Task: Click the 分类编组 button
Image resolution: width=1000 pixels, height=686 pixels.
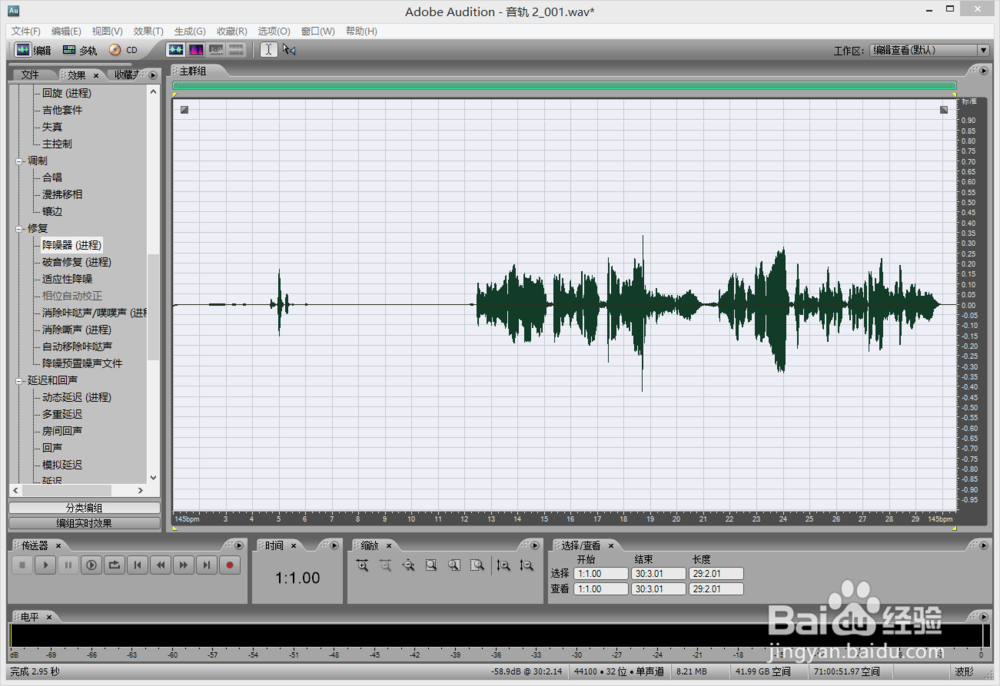Action: tap(84, 507)
